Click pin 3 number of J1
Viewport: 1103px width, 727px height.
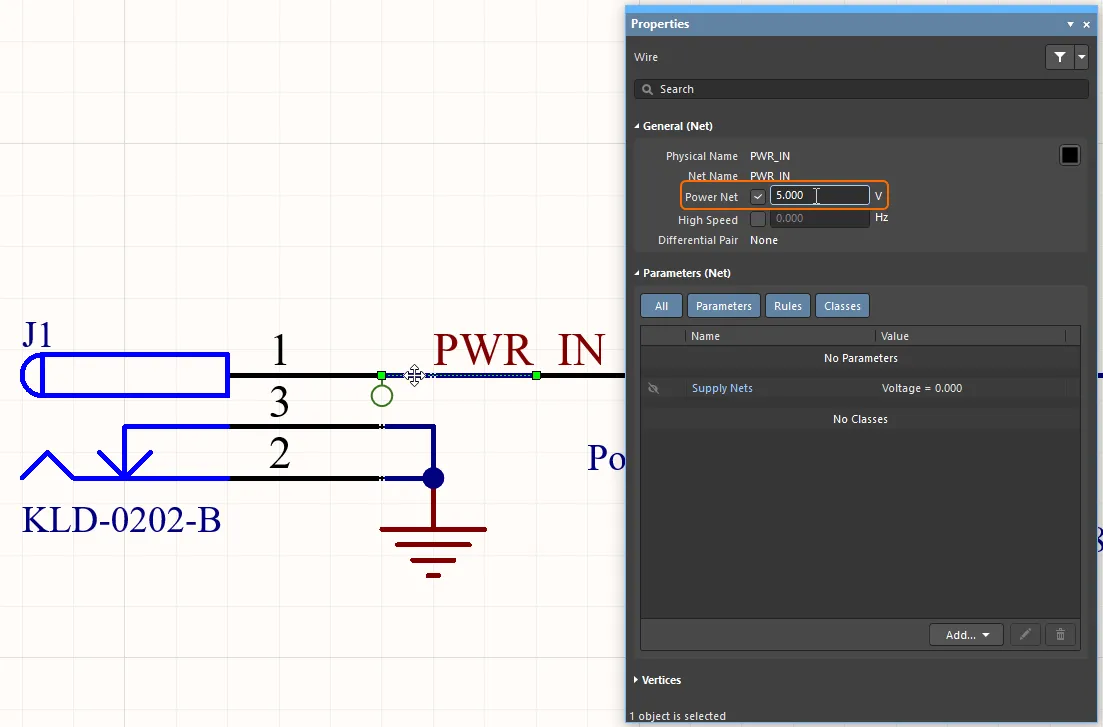279,402
